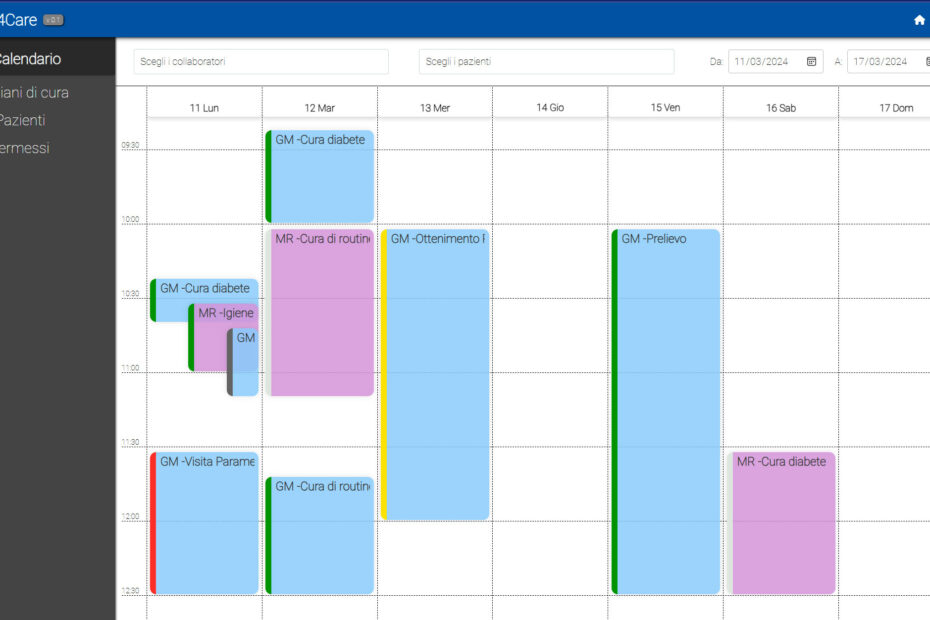Select the 17 Dom day header
Image resolution: width=930 pixels, height=620 pixels.
point(896,108)
